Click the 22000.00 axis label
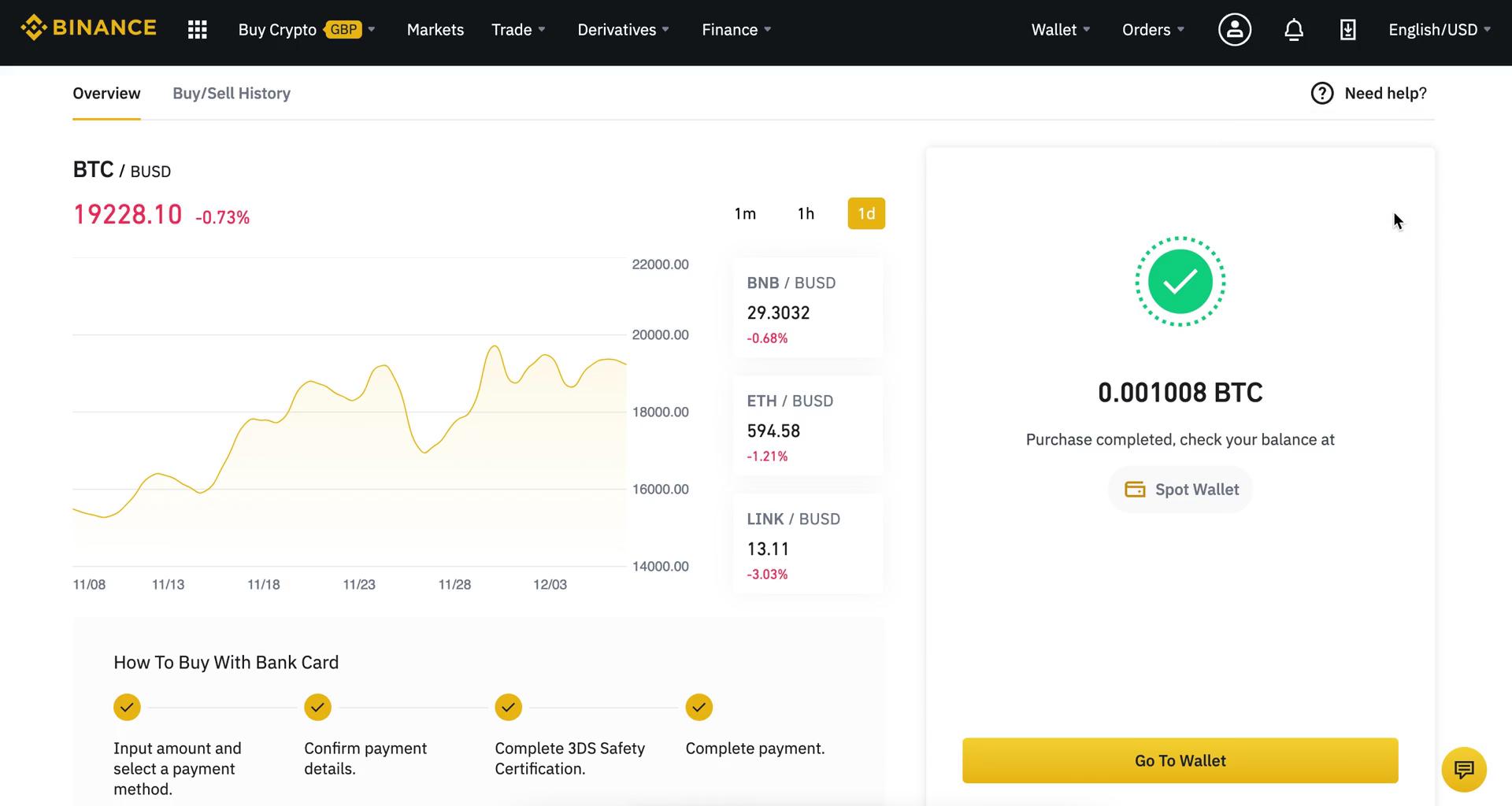Image resolution: width=1512 pixels, height=806 pixels. pos(660,264)
